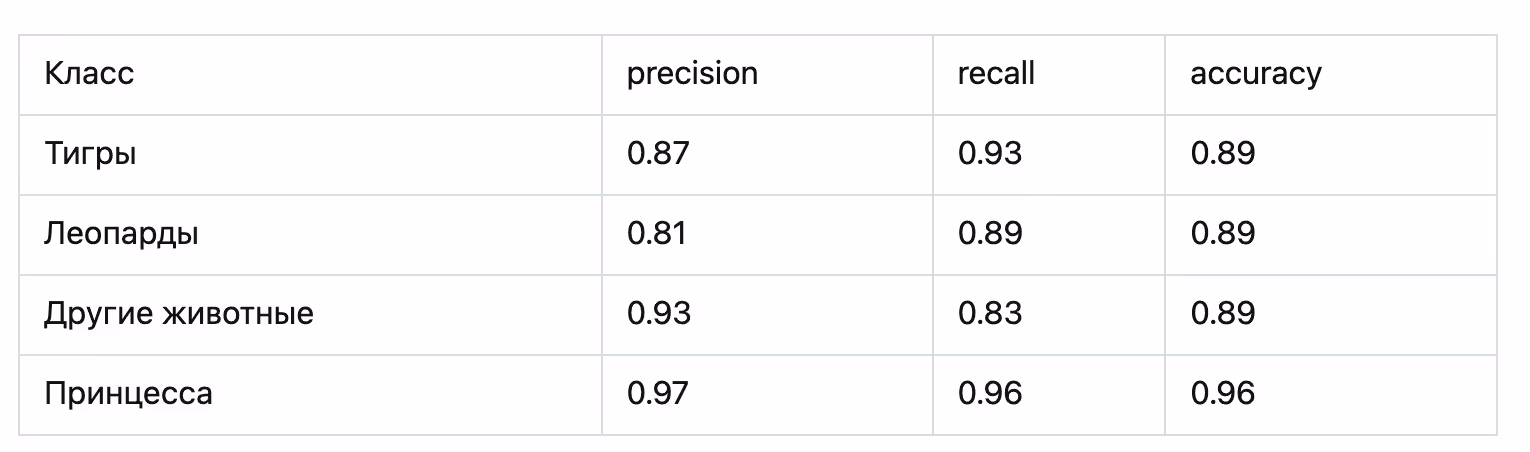Viewport: 1530px width, 452px height.
Task: Select the Принцесса row label
Action: coord(128,394)
